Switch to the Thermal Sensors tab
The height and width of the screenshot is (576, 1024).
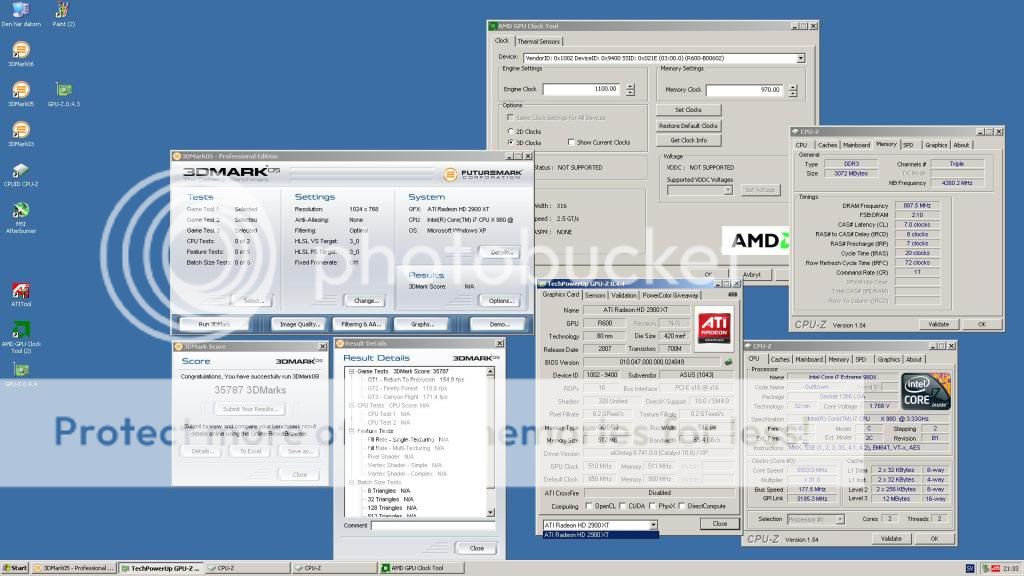pyautogui.click(x=538, y=41)
